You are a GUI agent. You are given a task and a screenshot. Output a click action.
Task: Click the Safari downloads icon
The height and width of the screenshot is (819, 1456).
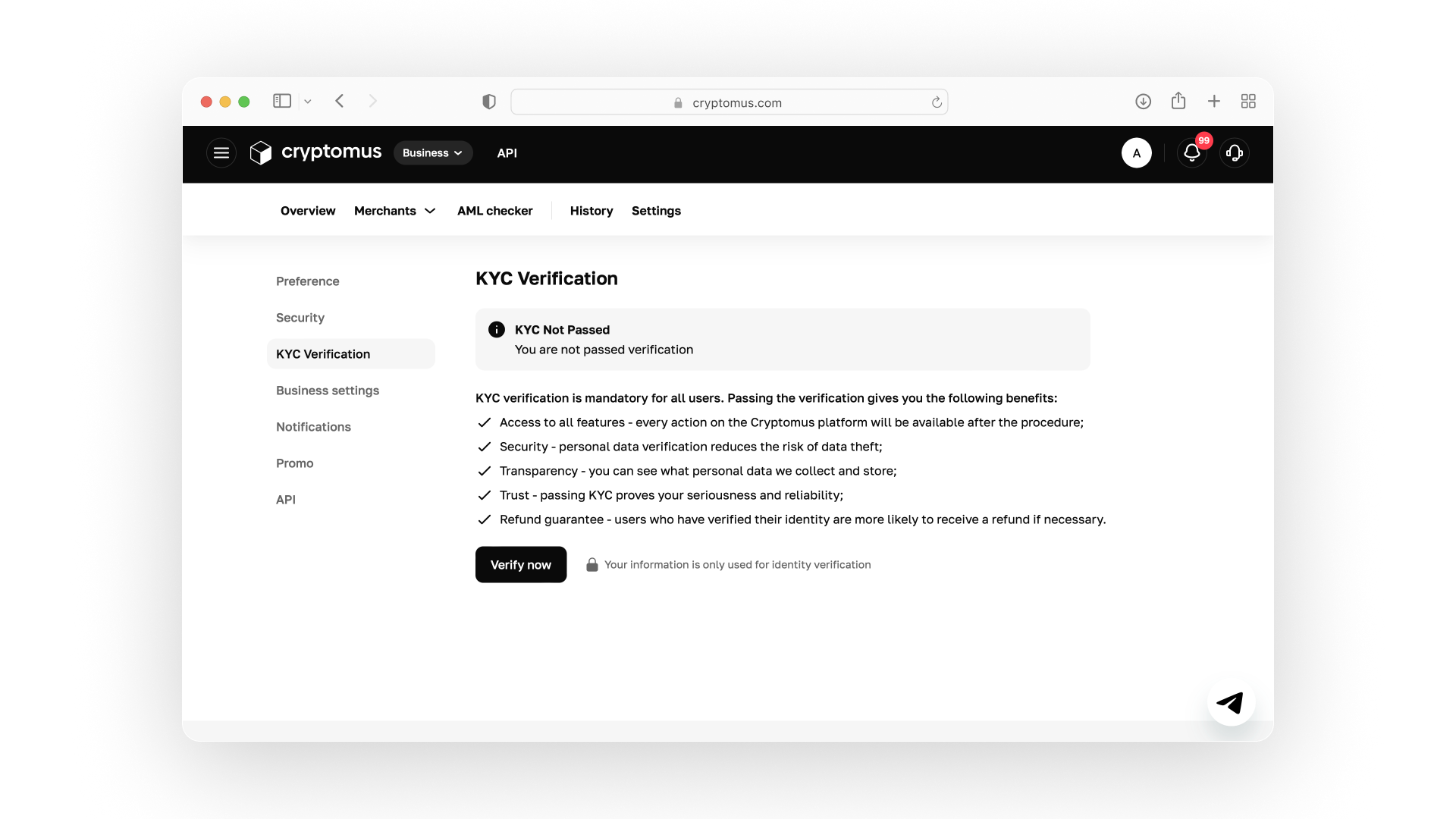(1143, 102)
